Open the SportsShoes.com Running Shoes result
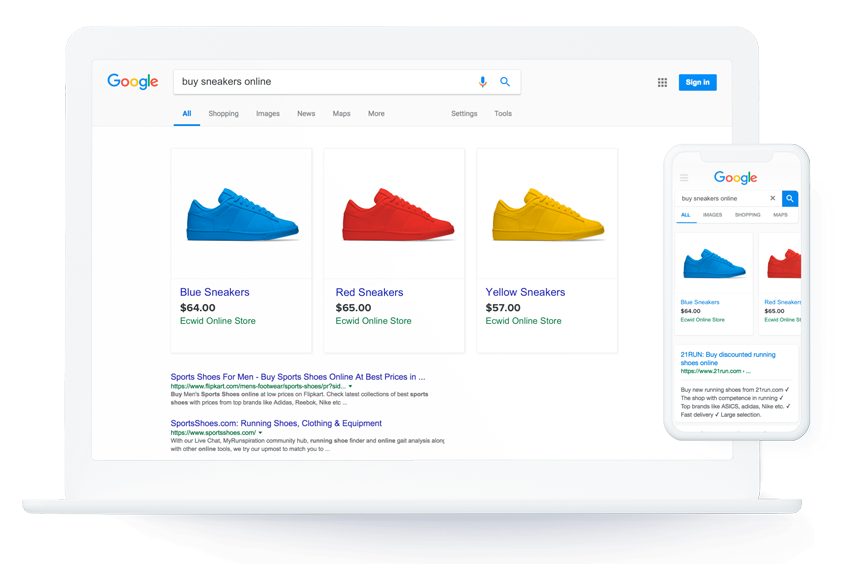The image size is (850, 564). coord(276,424)
